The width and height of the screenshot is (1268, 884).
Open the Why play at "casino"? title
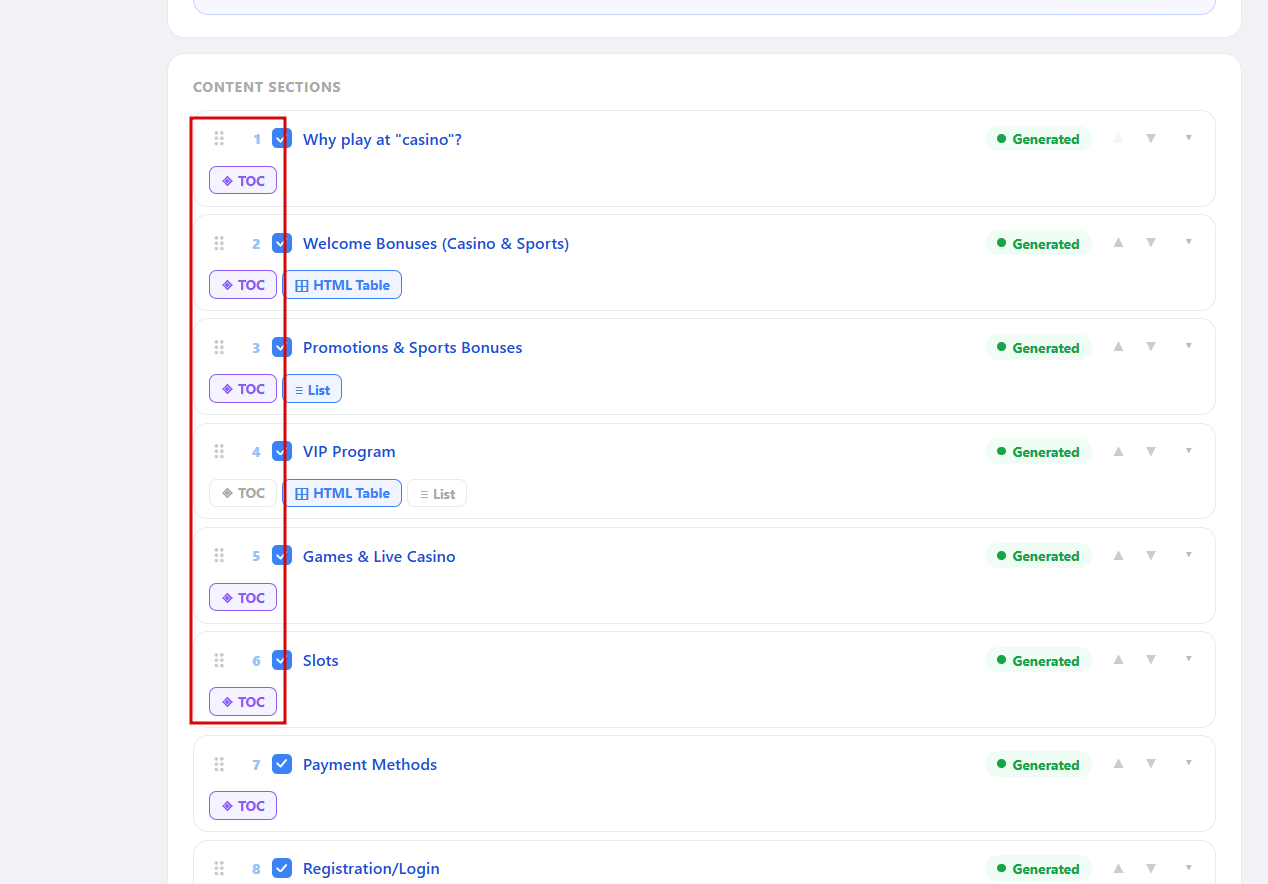382,139
